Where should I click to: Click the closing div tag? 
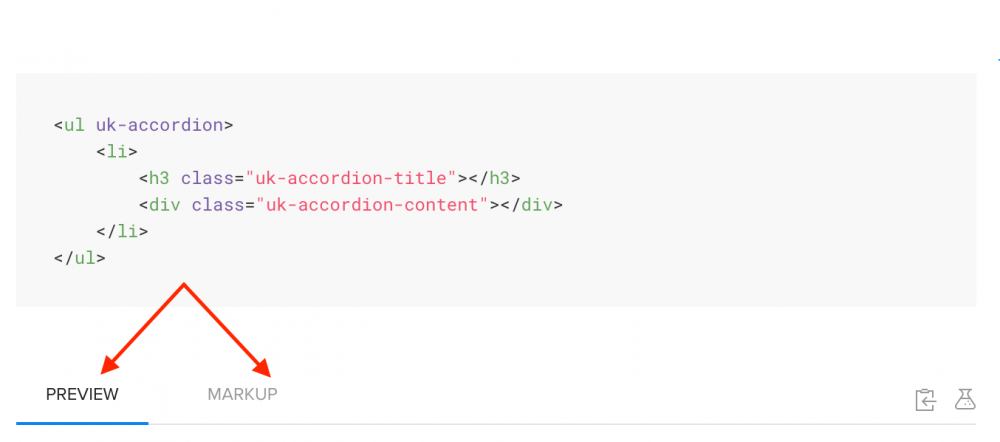[x=530, y=205]
